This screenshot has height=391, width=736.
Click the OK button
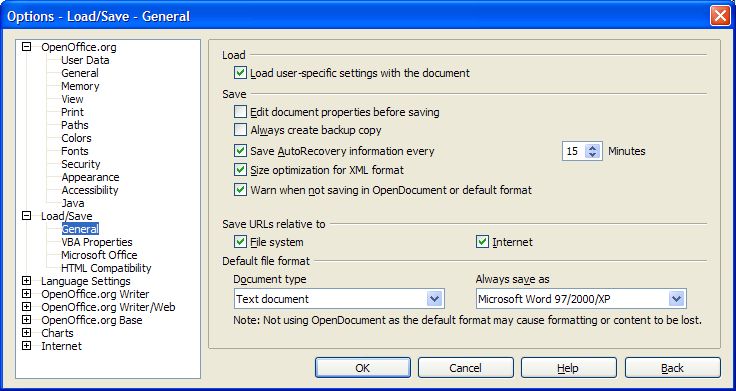(x=363, y=368)
